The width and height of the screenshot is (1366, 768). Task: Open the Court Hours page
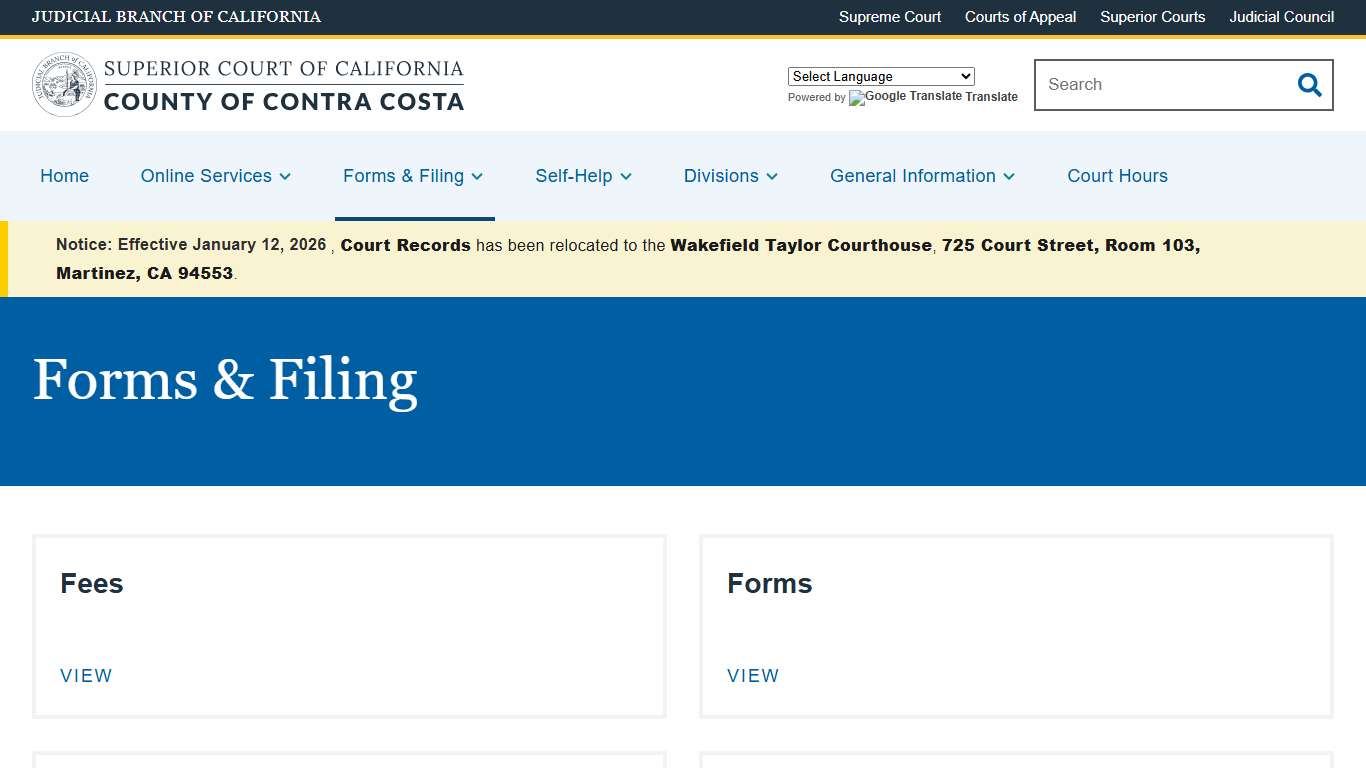point(1117,176)
